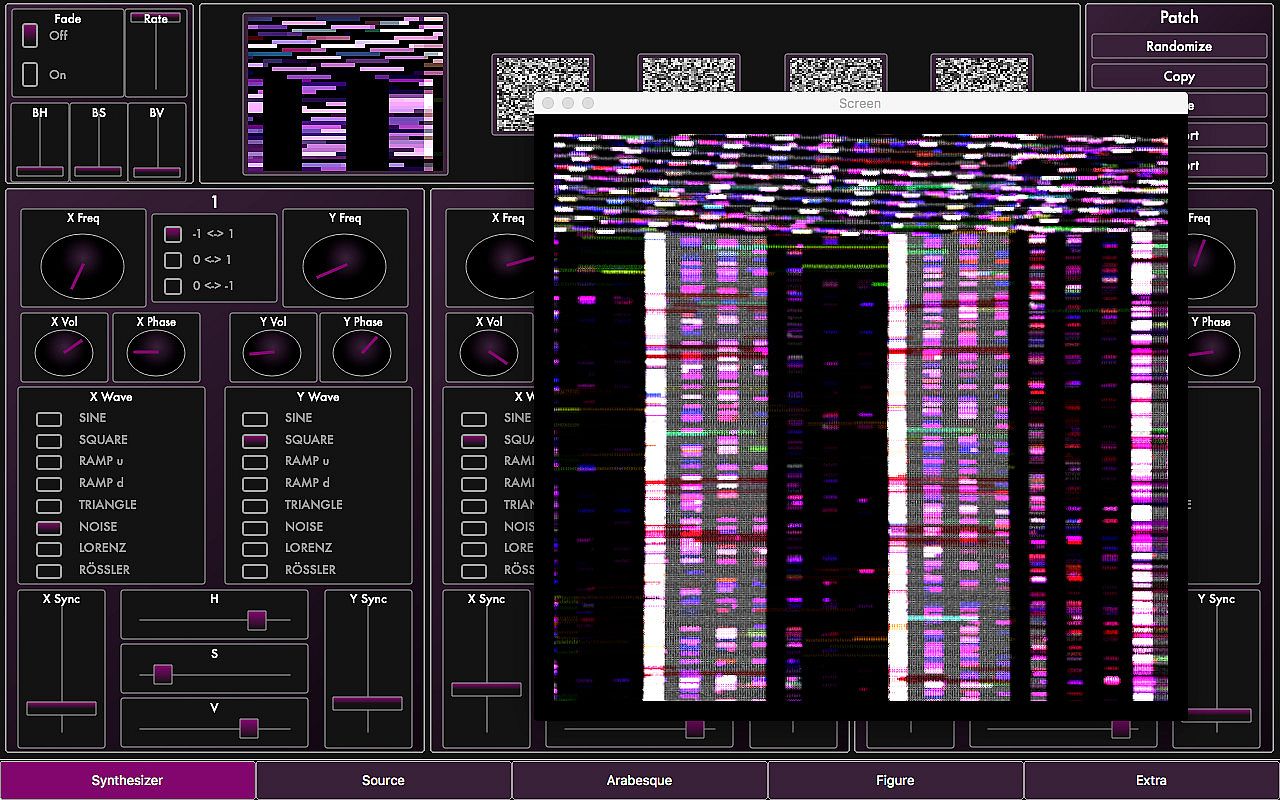Click the X Vol knob in panel 1
1280x800 pixels.
click(64, 353)
